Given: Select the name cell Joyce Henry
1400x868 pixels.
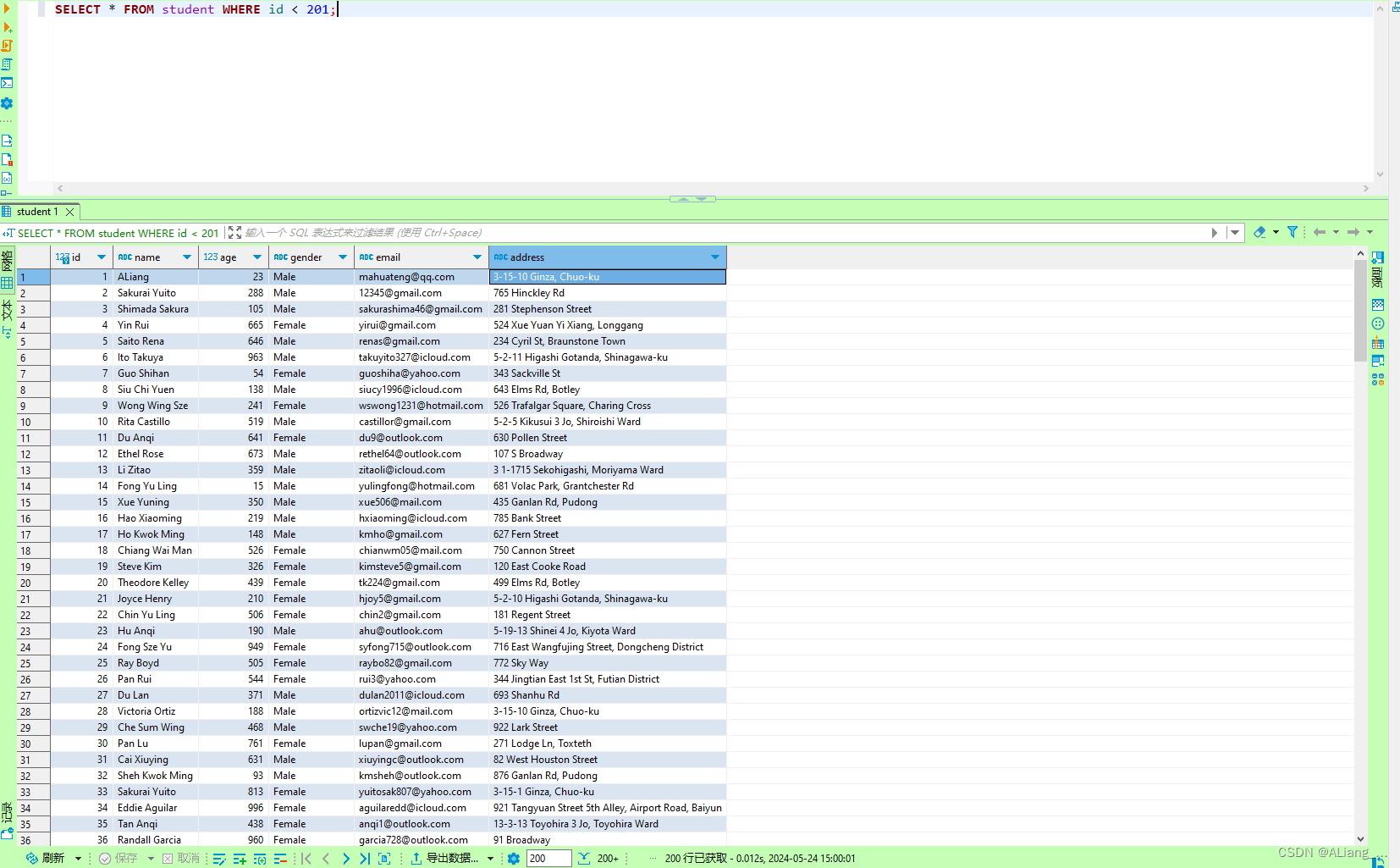Looking at the screenshot, I should pyautogui.click(x=156, y=599).
